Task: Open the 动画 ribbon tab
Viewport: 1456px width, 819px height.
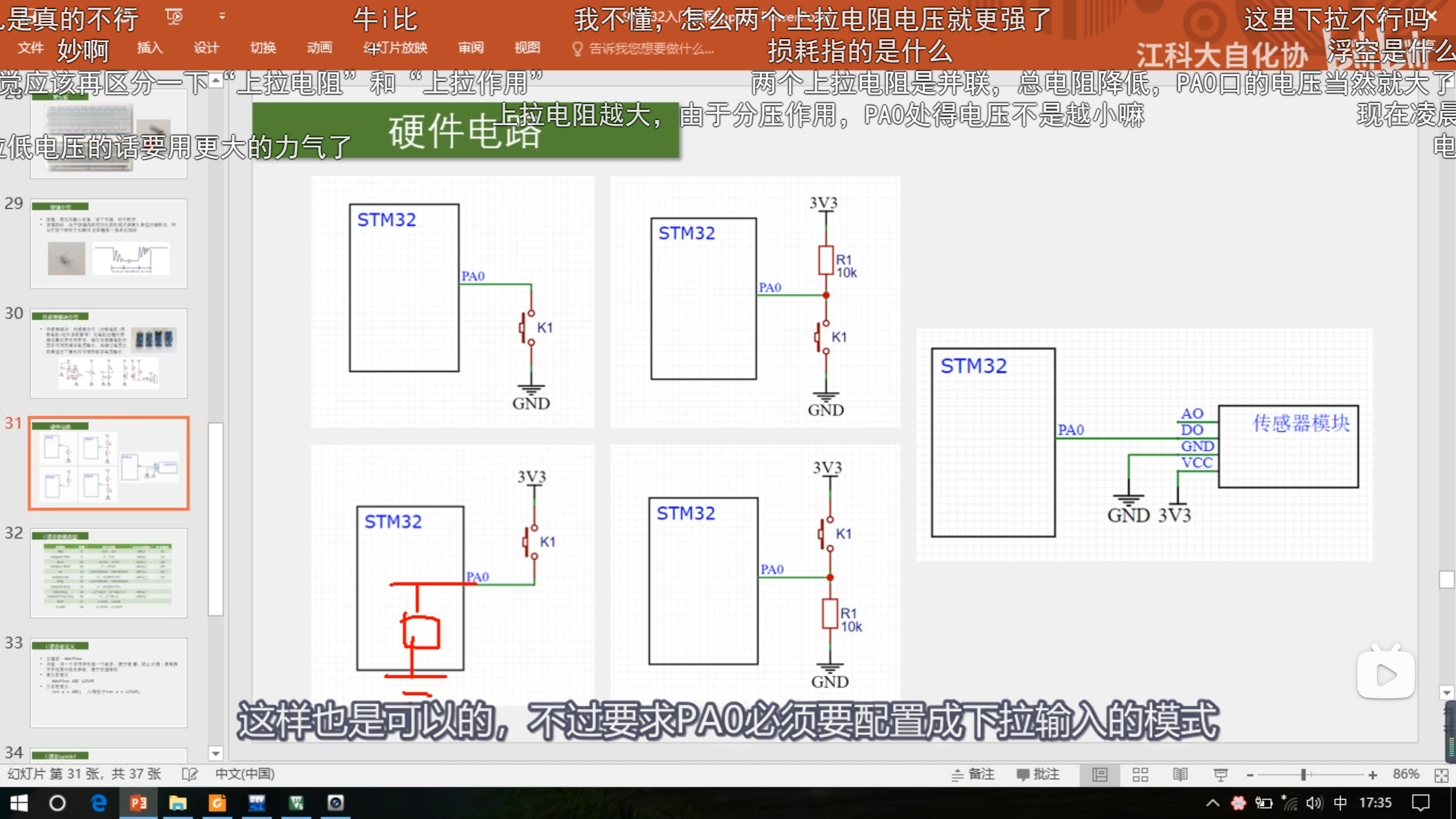Action: [319, 48]
